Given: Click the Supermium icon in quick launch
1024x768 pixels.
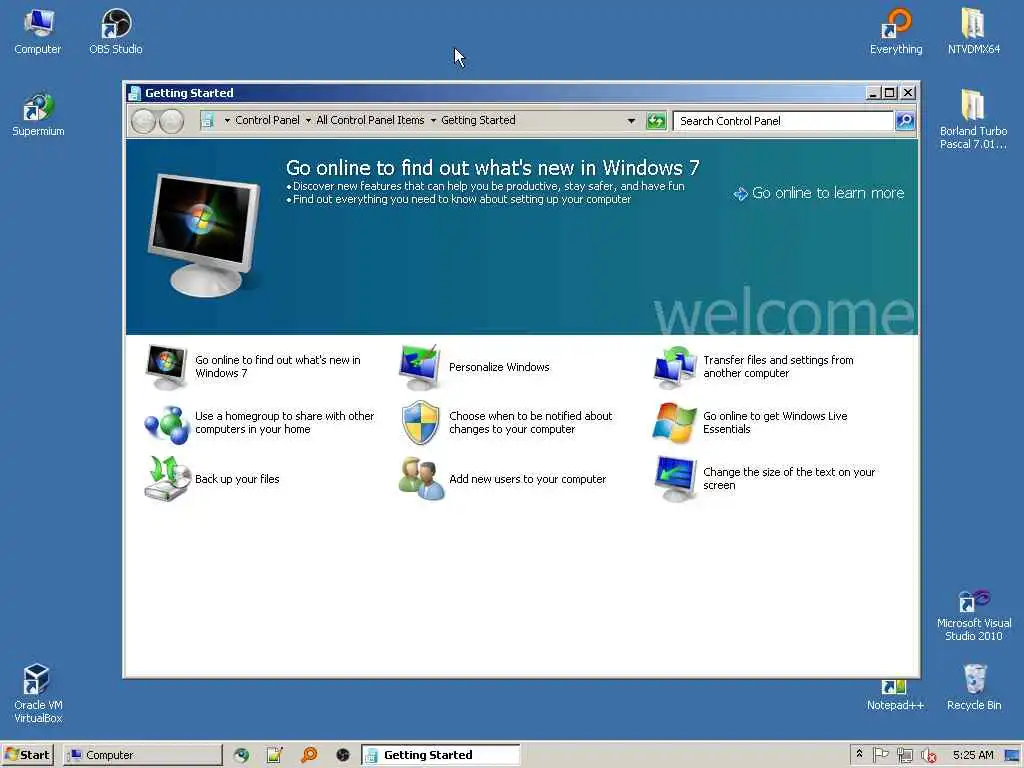Looking at the screenshot, I should [242, 755].
